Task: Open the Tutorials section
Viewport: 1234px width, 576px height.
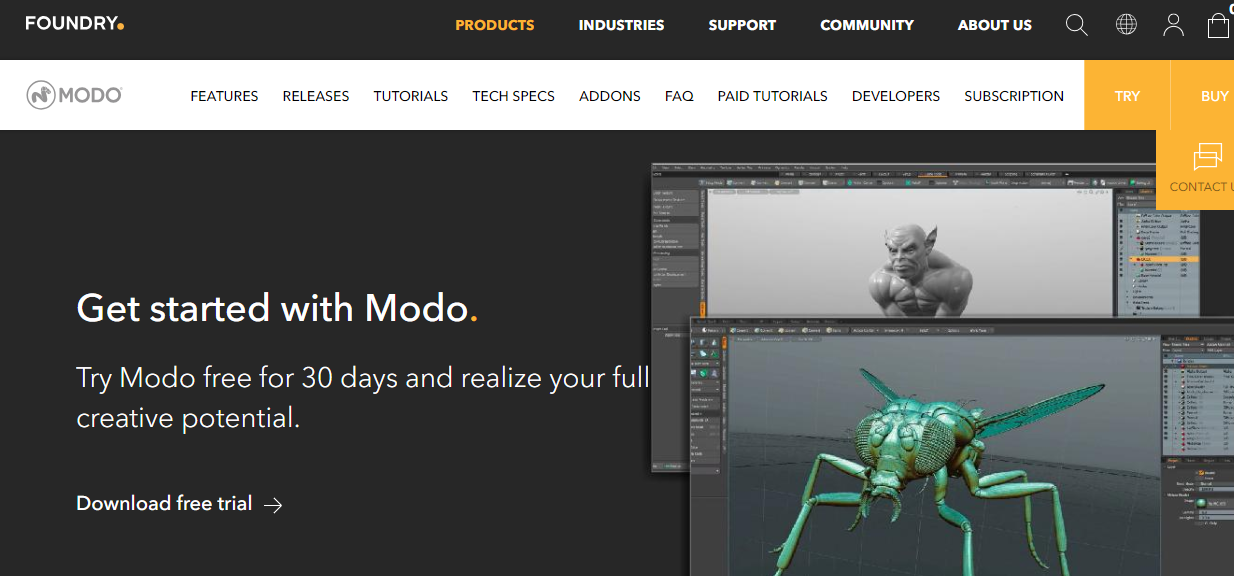Action: tap(411, 96)
